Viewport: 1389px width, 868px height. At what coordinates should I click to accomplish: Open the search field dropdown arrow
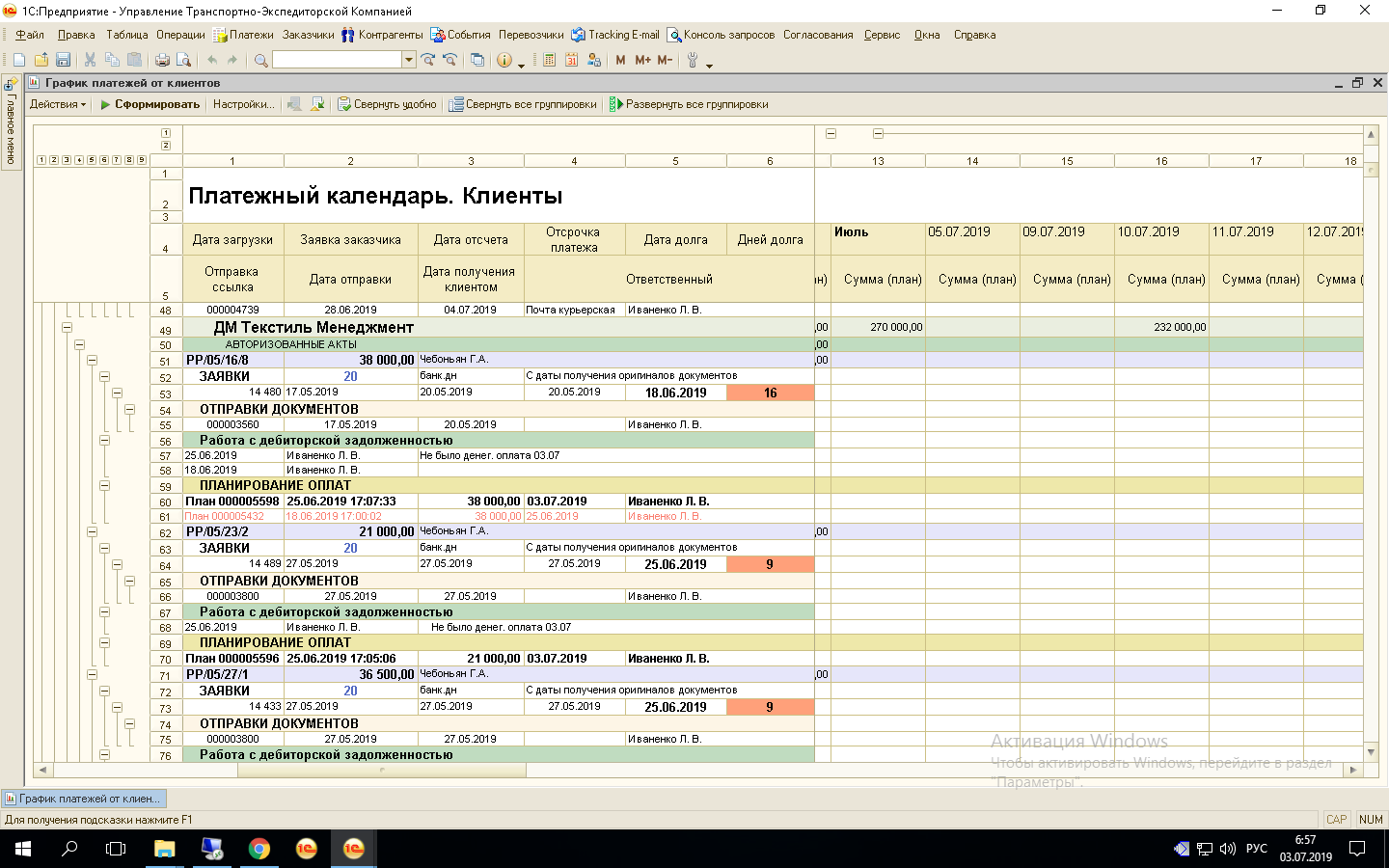pos(409,60)
